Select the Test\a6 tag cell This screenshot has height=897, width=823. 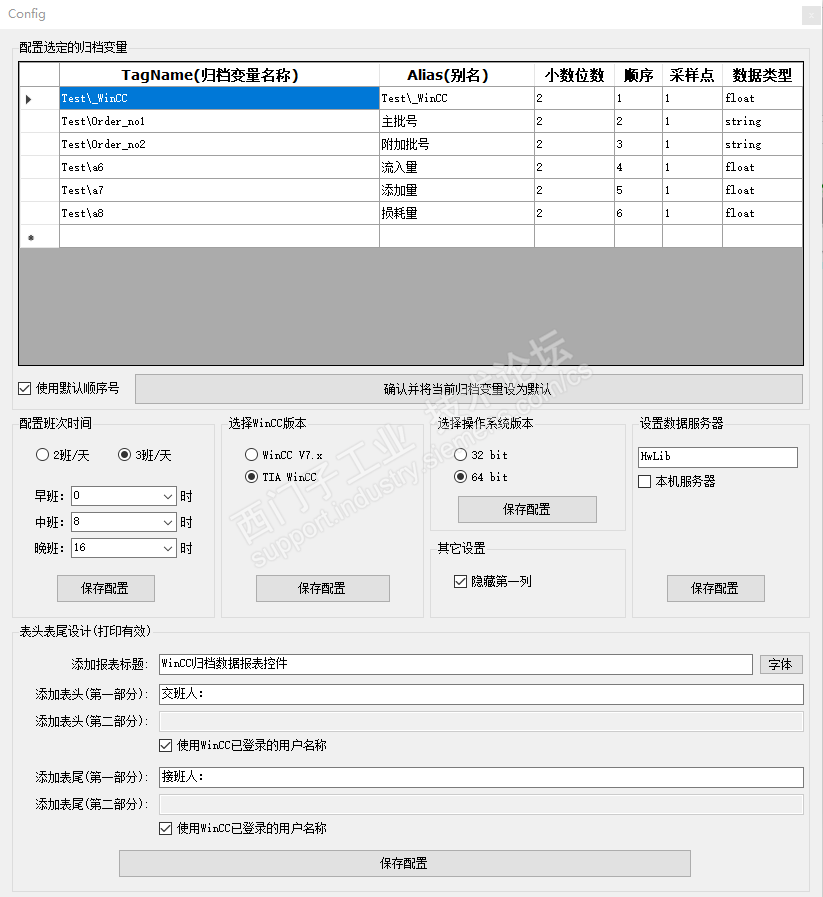[x=220, y=167]
